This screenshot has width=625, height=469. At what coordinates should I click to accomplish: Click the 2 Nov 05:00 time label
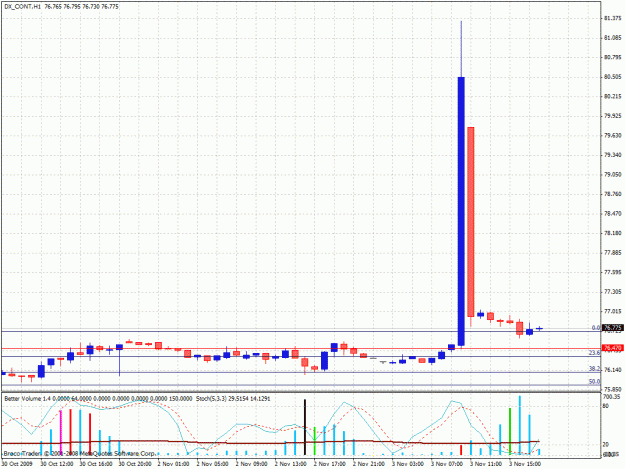pos(212,464)
